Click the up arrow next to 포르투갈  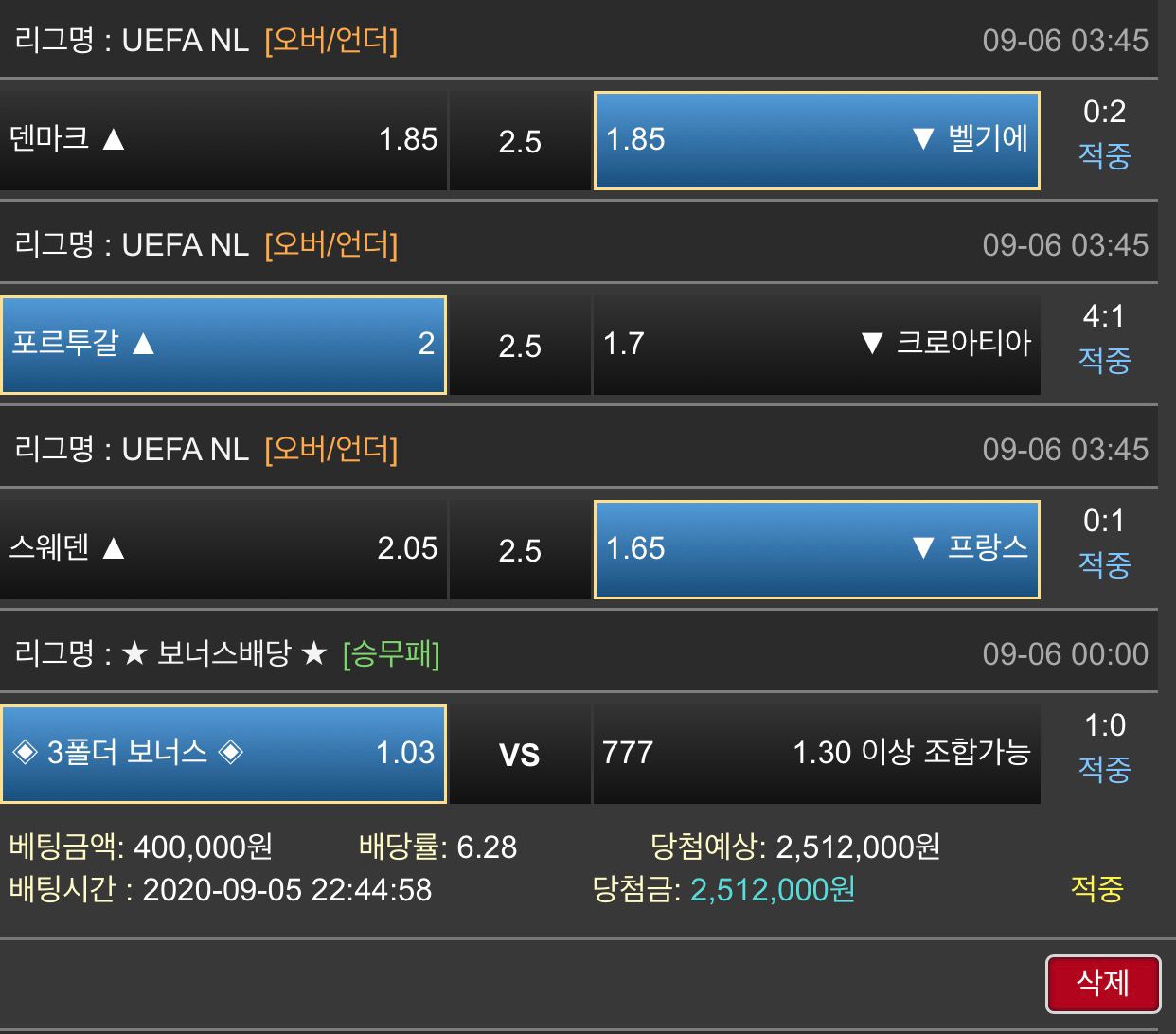[x=143, y=344]
